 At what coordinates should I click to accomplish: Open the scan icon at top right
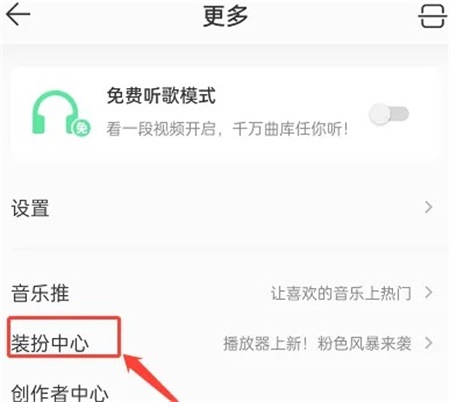[x=432, y=15]
